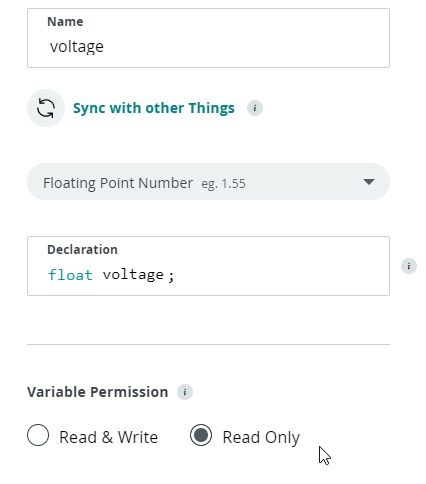Click info icon beside Variable Permission

click(185, 392)
